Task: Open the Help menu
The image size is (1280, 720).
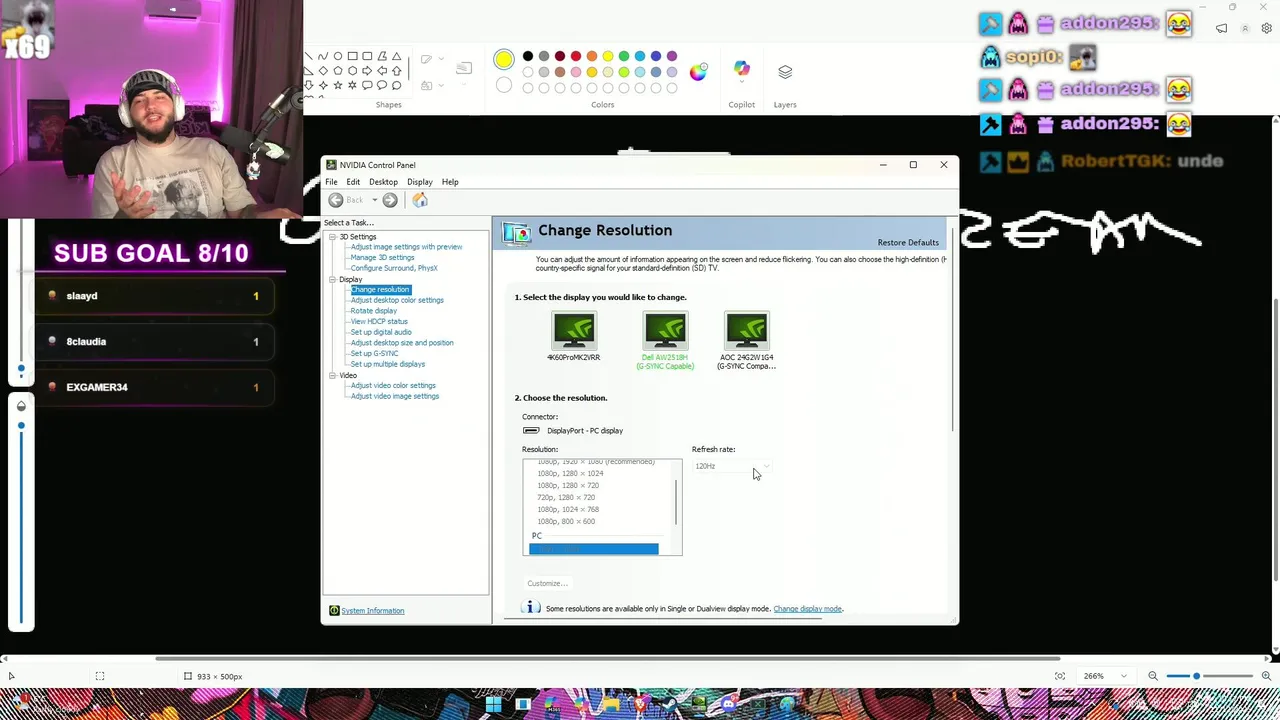Action: point(450,182)
